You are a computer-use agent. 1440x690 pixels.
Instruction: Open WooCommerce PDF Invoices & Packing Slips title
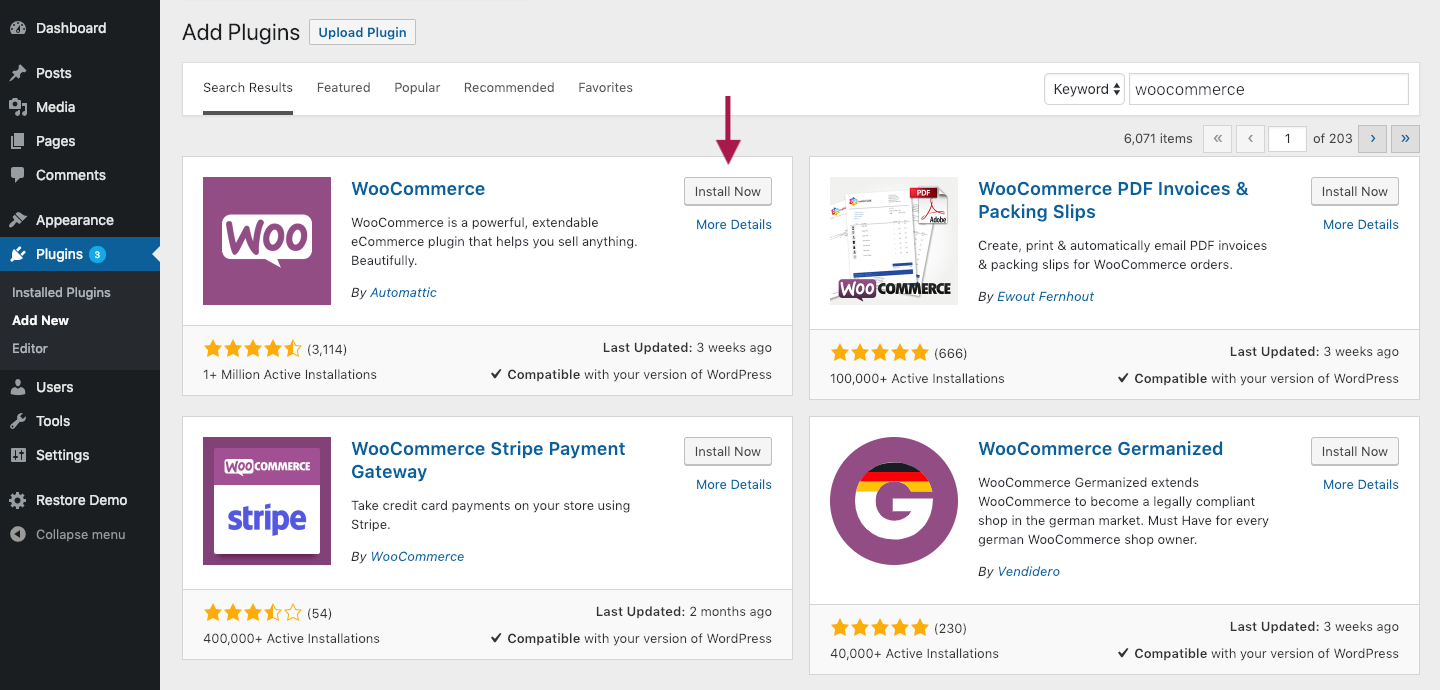pos(1113,200)
